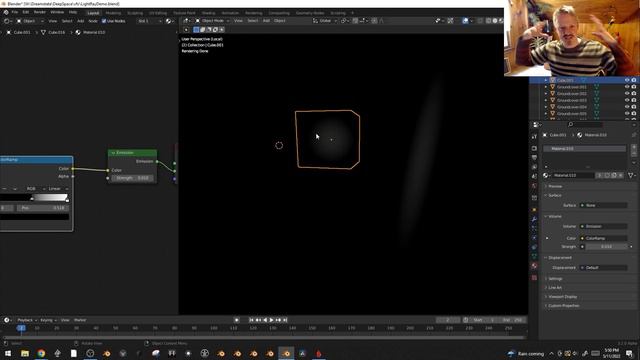Switch to the Modeling workspace tab
Image resolution: width=640 pixels, height=360 pixels.
[113, 13]
